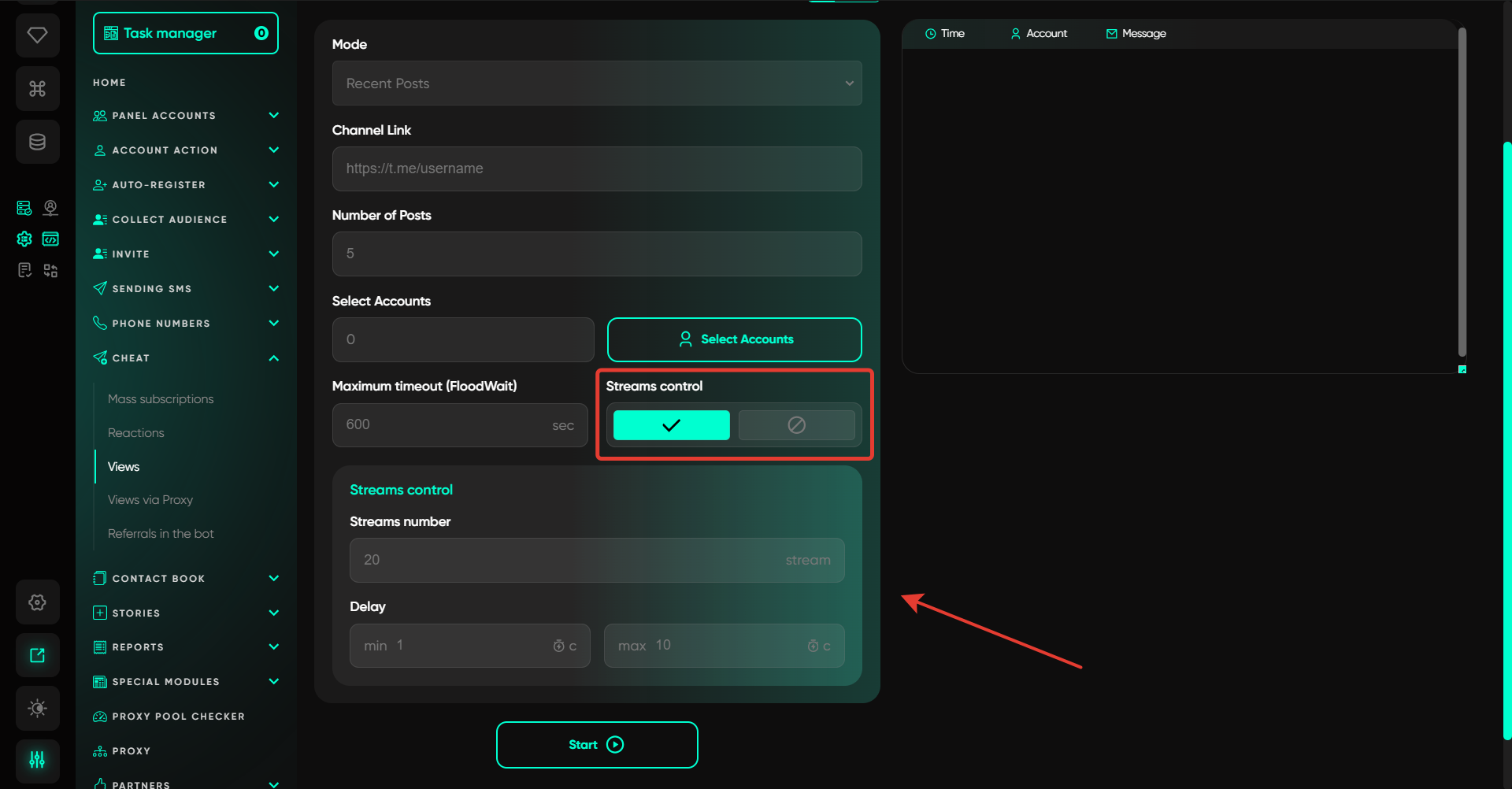This screenshot has height=789, width=1512.
Task: Open the database icon in left rail
Action: click(x=37, y=143)
